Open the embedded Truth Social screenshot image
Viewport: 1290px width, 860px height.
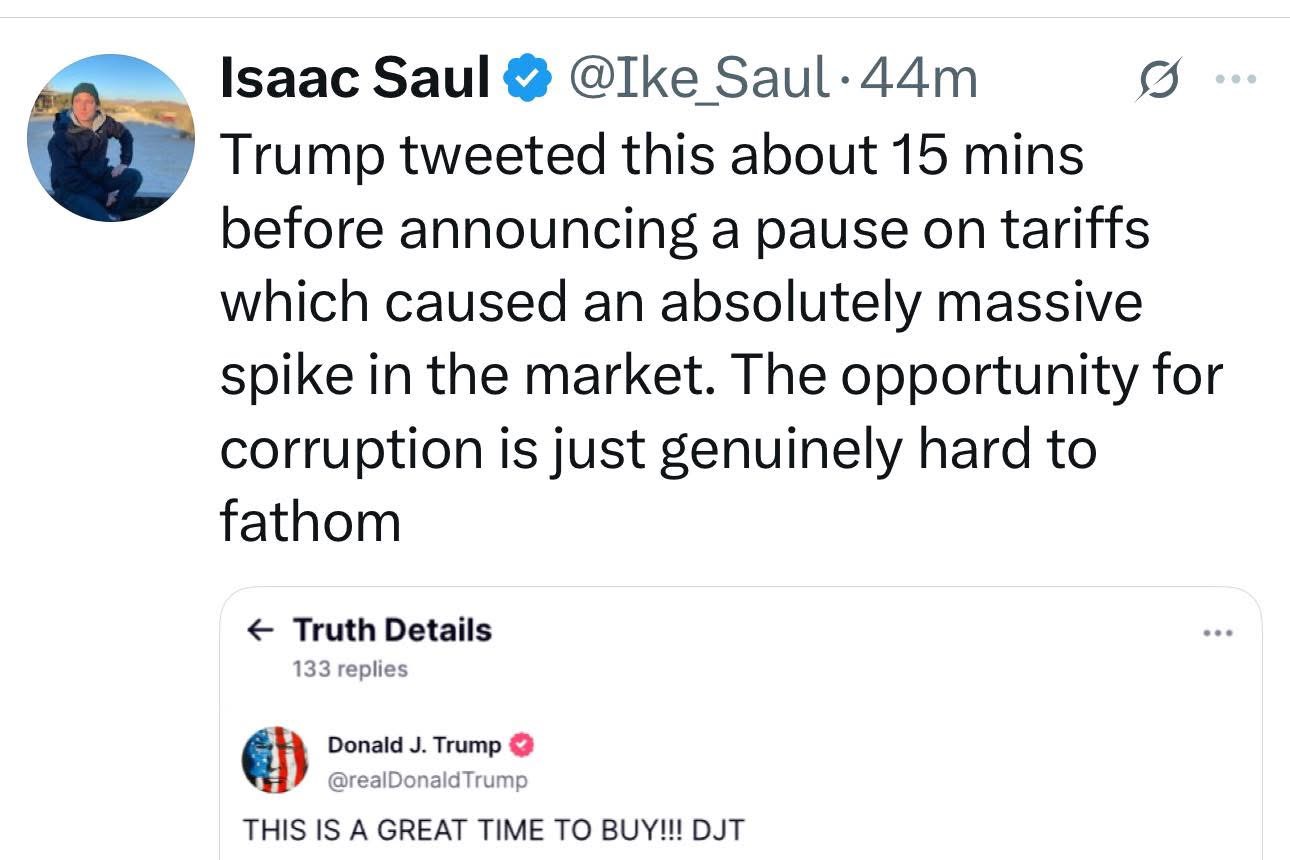[741, 724]
